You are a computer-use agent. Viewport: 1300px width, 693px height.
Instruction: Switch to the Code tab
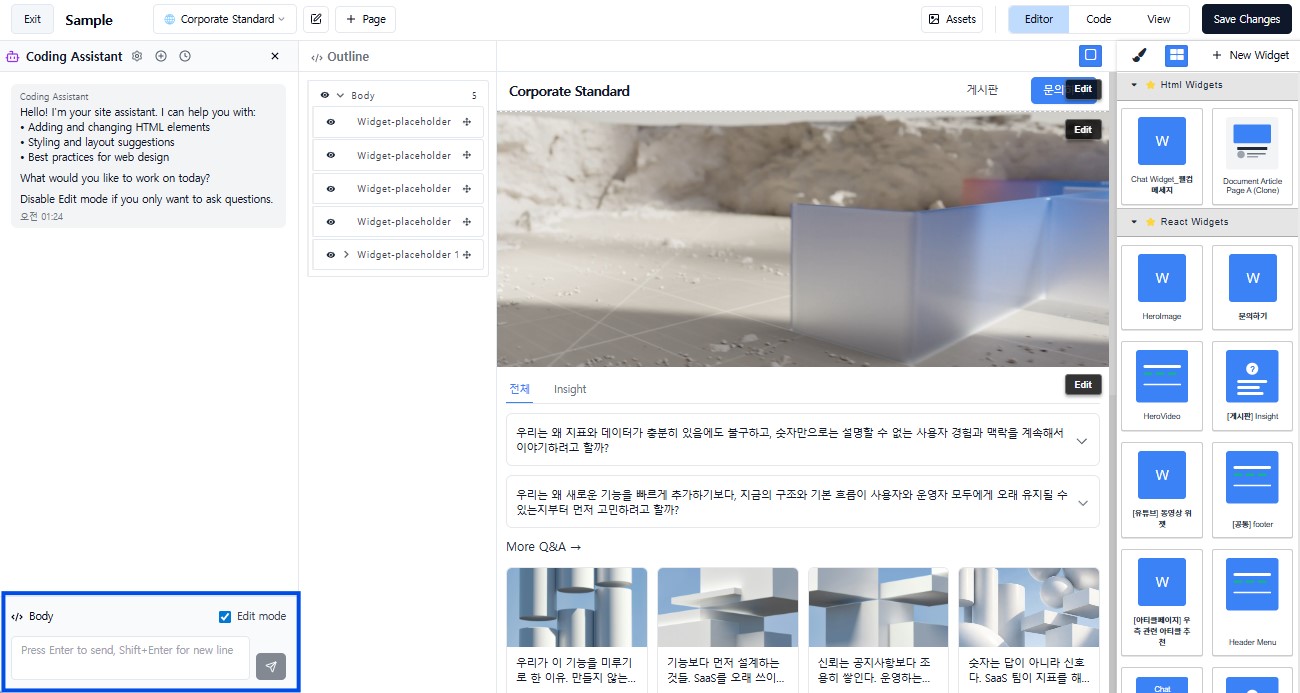(x=1098, y=18)
